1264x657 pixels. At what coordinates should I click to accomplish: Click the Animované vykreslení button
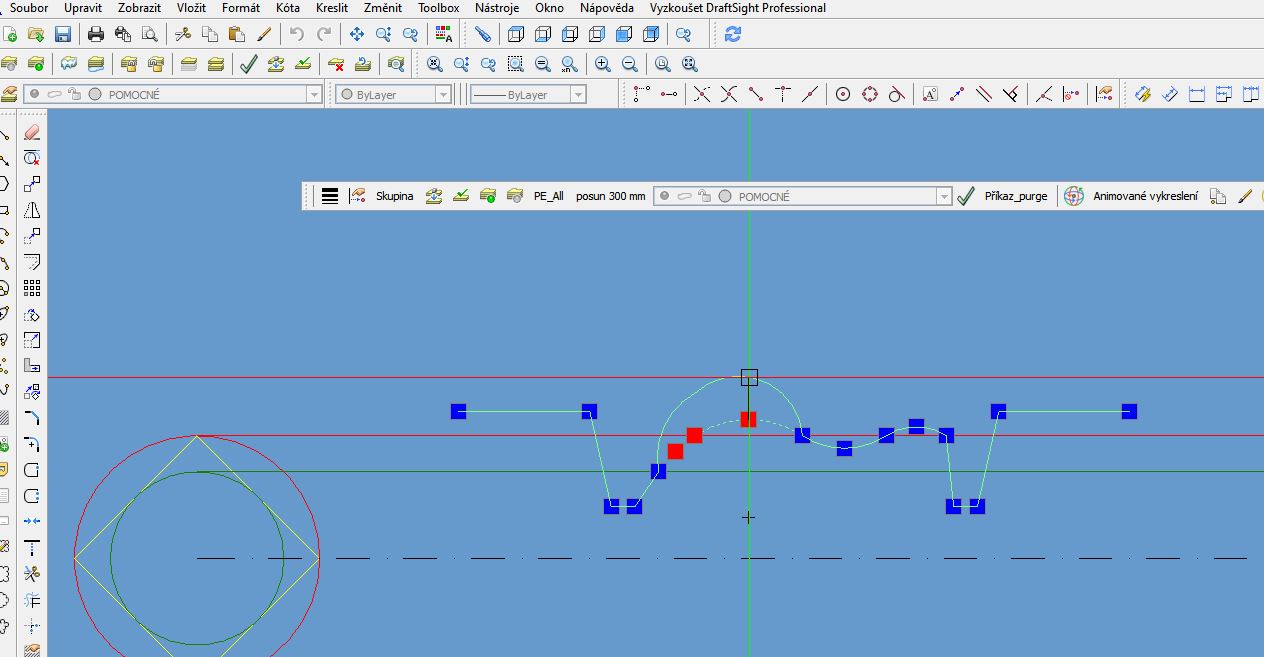[x=1144, y=197]
